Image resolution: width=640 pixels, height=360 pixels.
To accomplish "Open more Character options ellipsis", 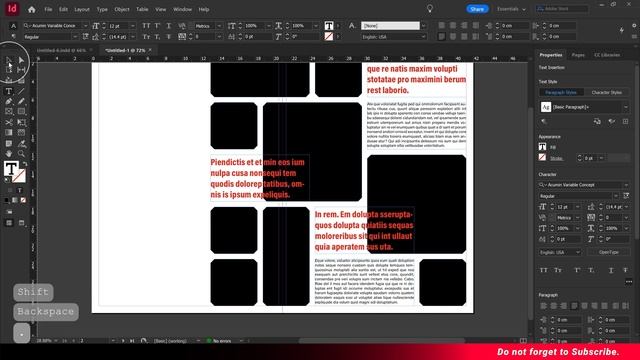I will tap(629, 281).
